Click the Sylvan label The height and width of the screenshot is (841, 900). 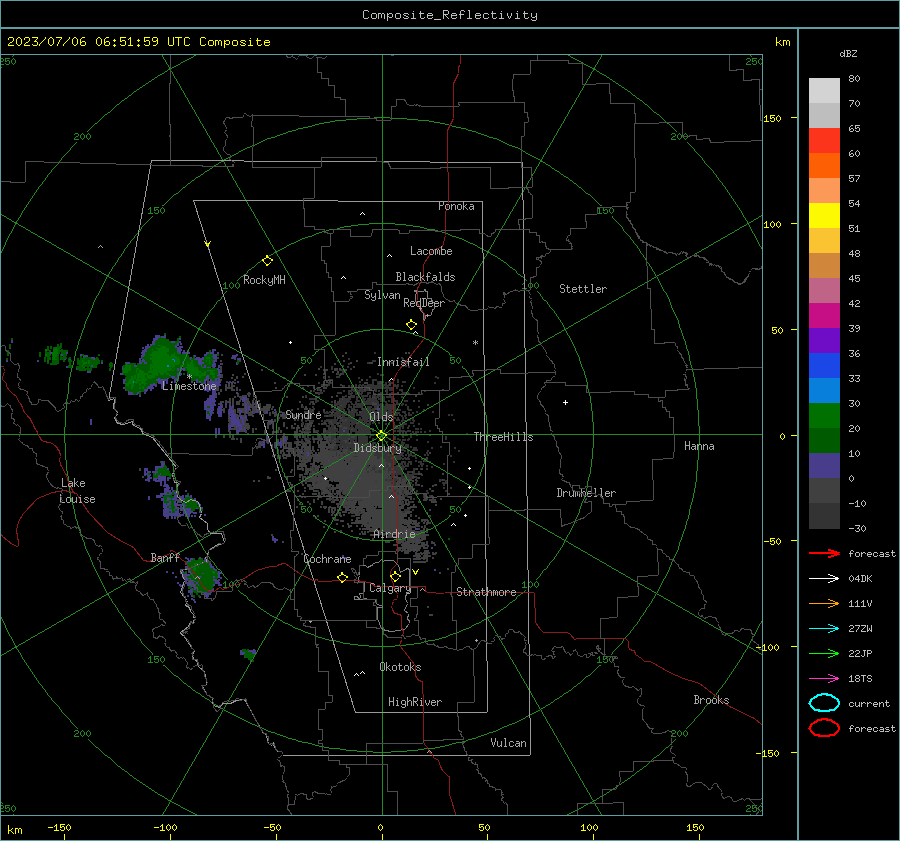382,295
